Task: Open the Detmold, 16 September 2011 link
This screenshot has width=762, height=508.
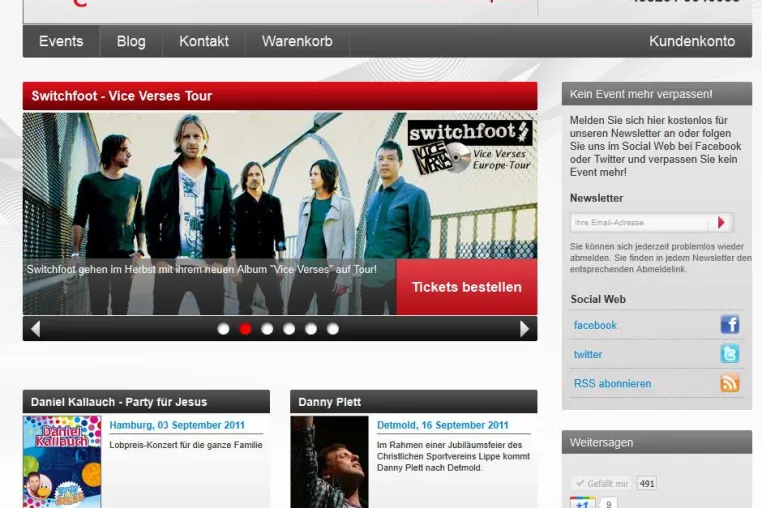Action: [442, 425]
